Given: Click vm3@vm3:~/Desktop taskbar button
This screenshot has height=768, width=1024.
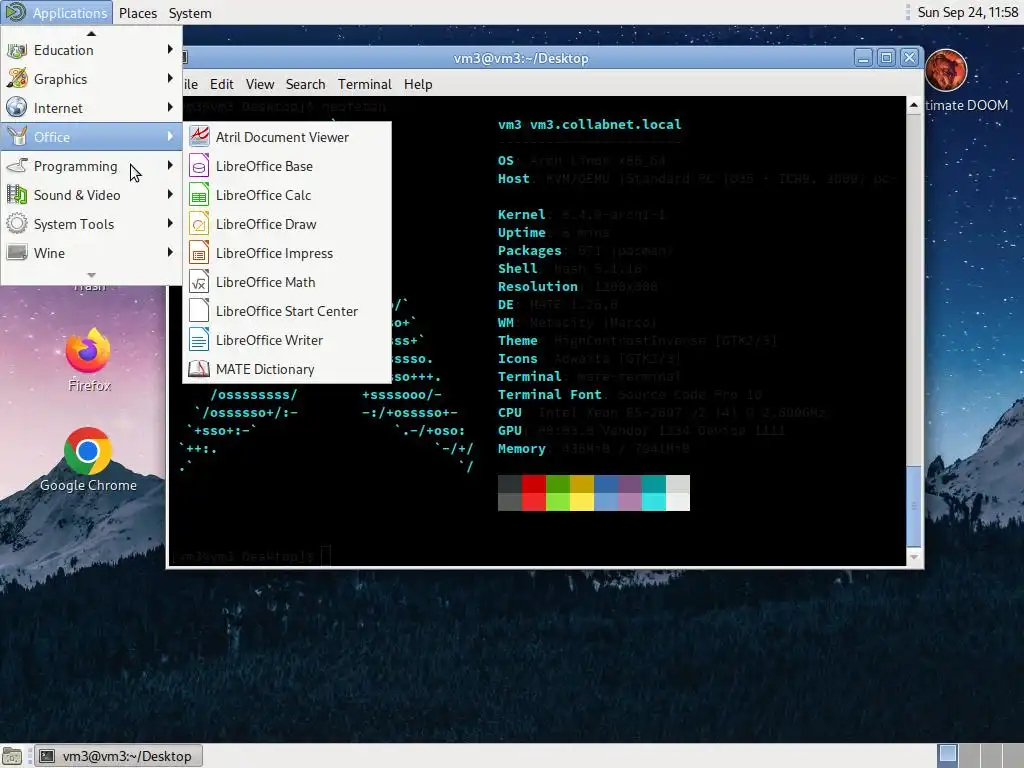Looking at the screenshot, I should (118, 756).
